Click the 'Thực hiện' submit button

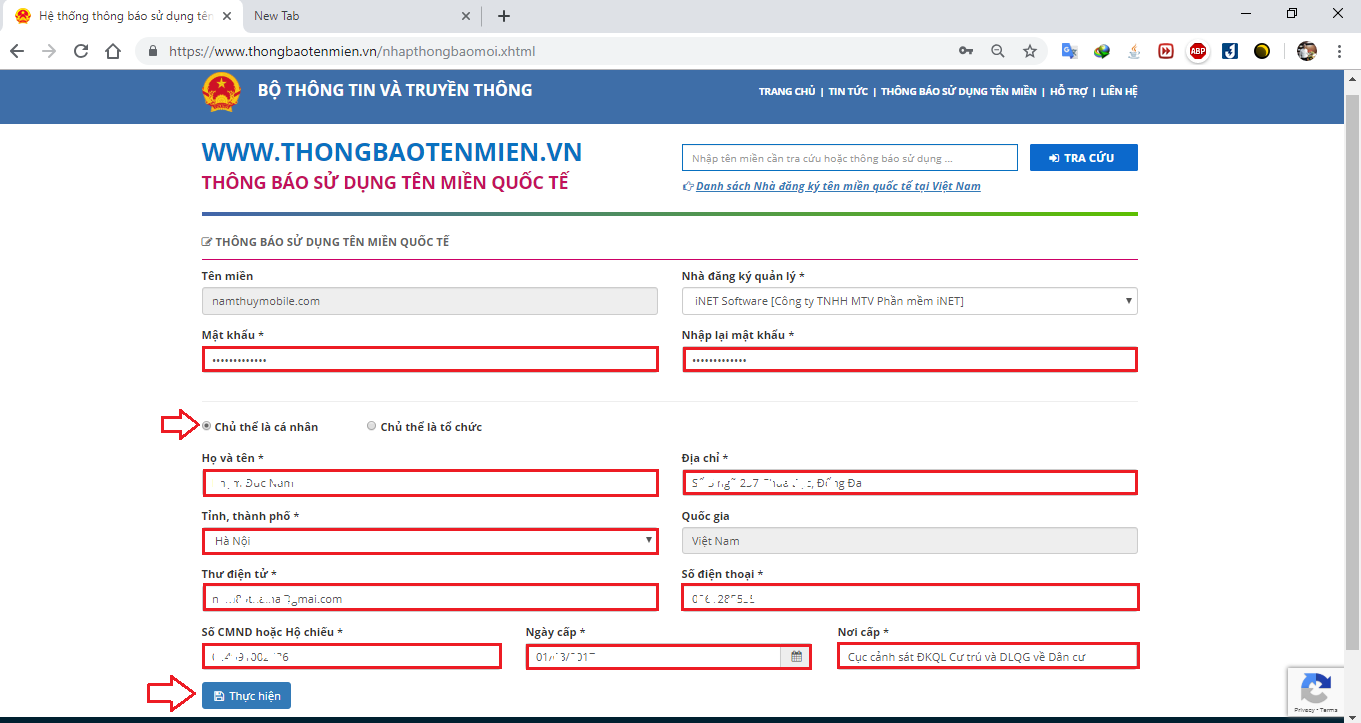[x=246, y=695]
